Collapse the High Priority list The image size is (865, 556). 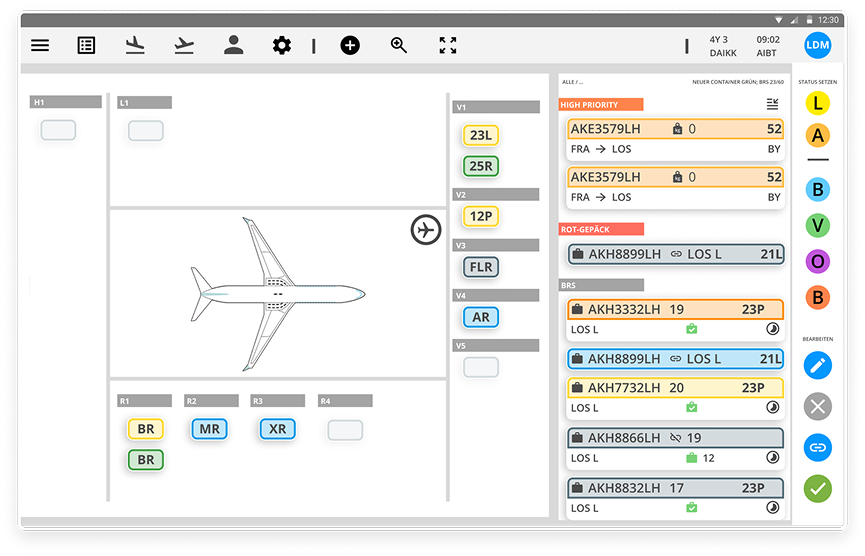[772, 104]
